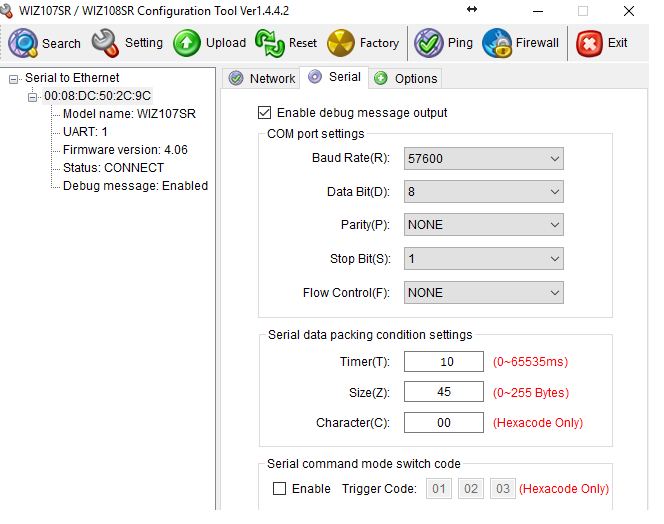Click the Serial tab circle icon
This screenshot has height=524, width=664.
coord(315,77)
